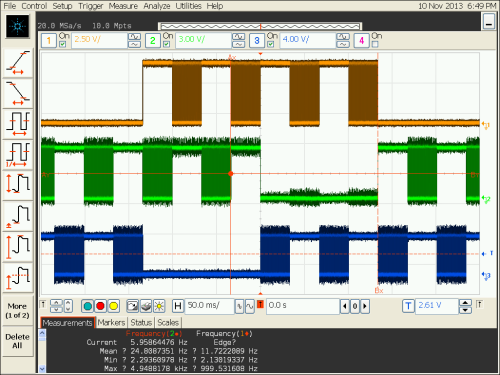Click the 0.0 s horizontal position field
500x375 pixels.
(x=303, y=306)
